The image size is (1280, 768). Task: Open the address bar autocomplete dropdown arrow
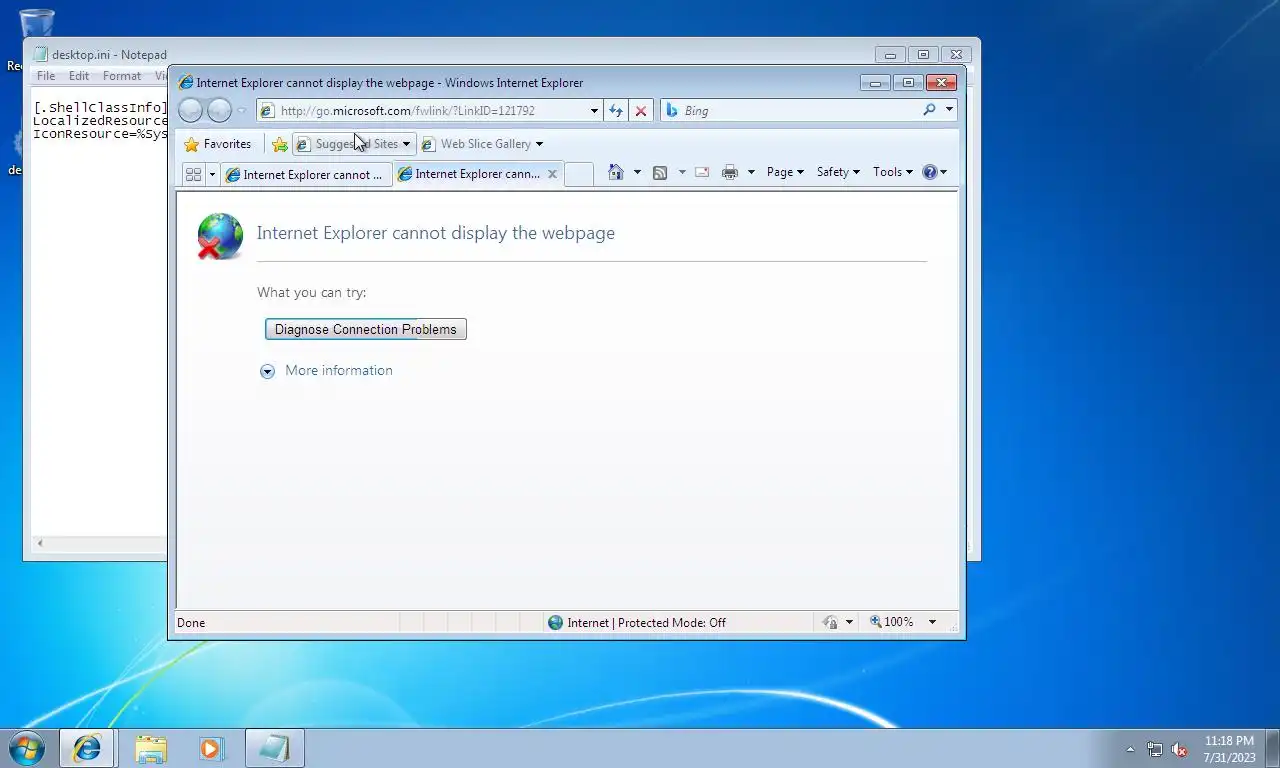pos(594,111)
